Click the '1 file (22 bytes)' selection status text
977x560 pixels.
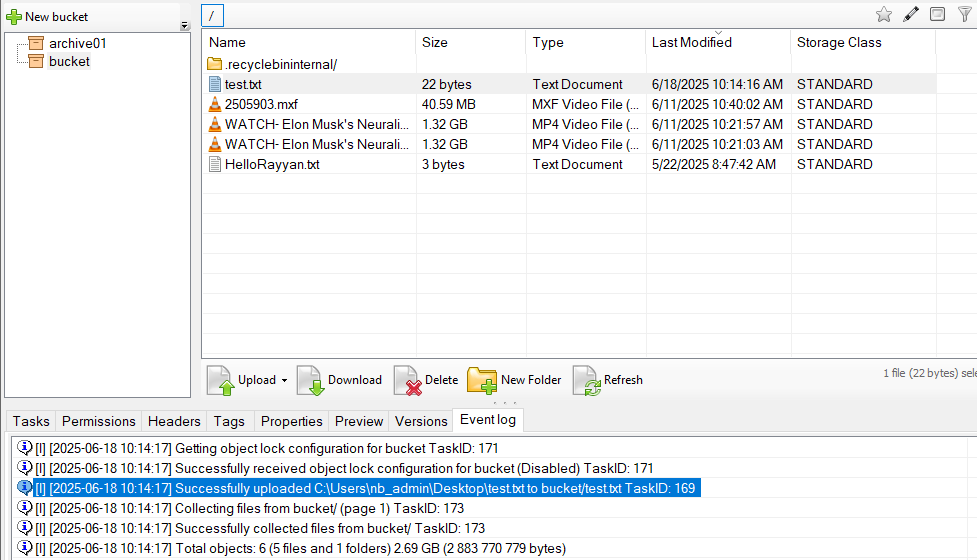(x=929, y=373)
